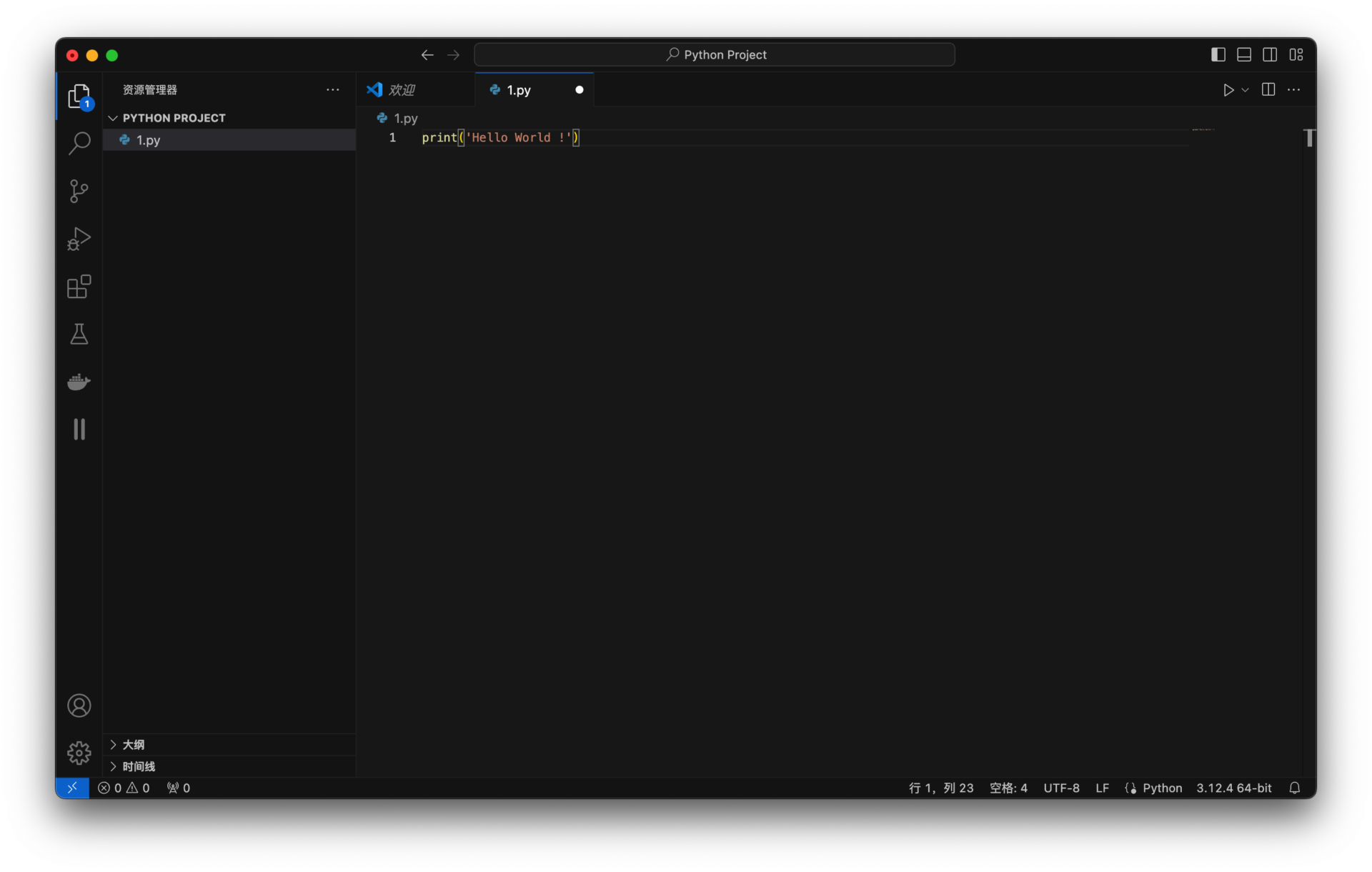Open Explorer views and more actions menu
1372x872 pixels.
(x=333, y=89)
